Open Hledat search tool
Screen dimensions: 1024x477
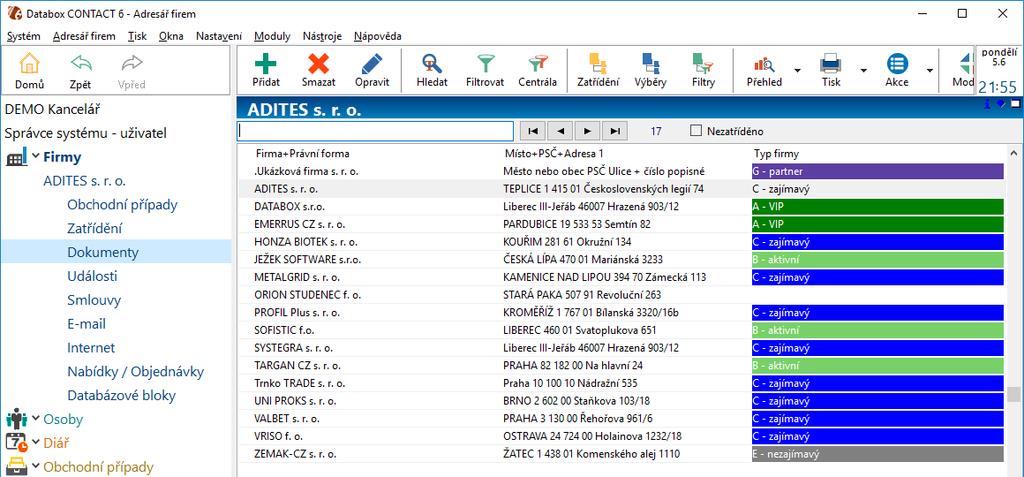tap(432, 63)
